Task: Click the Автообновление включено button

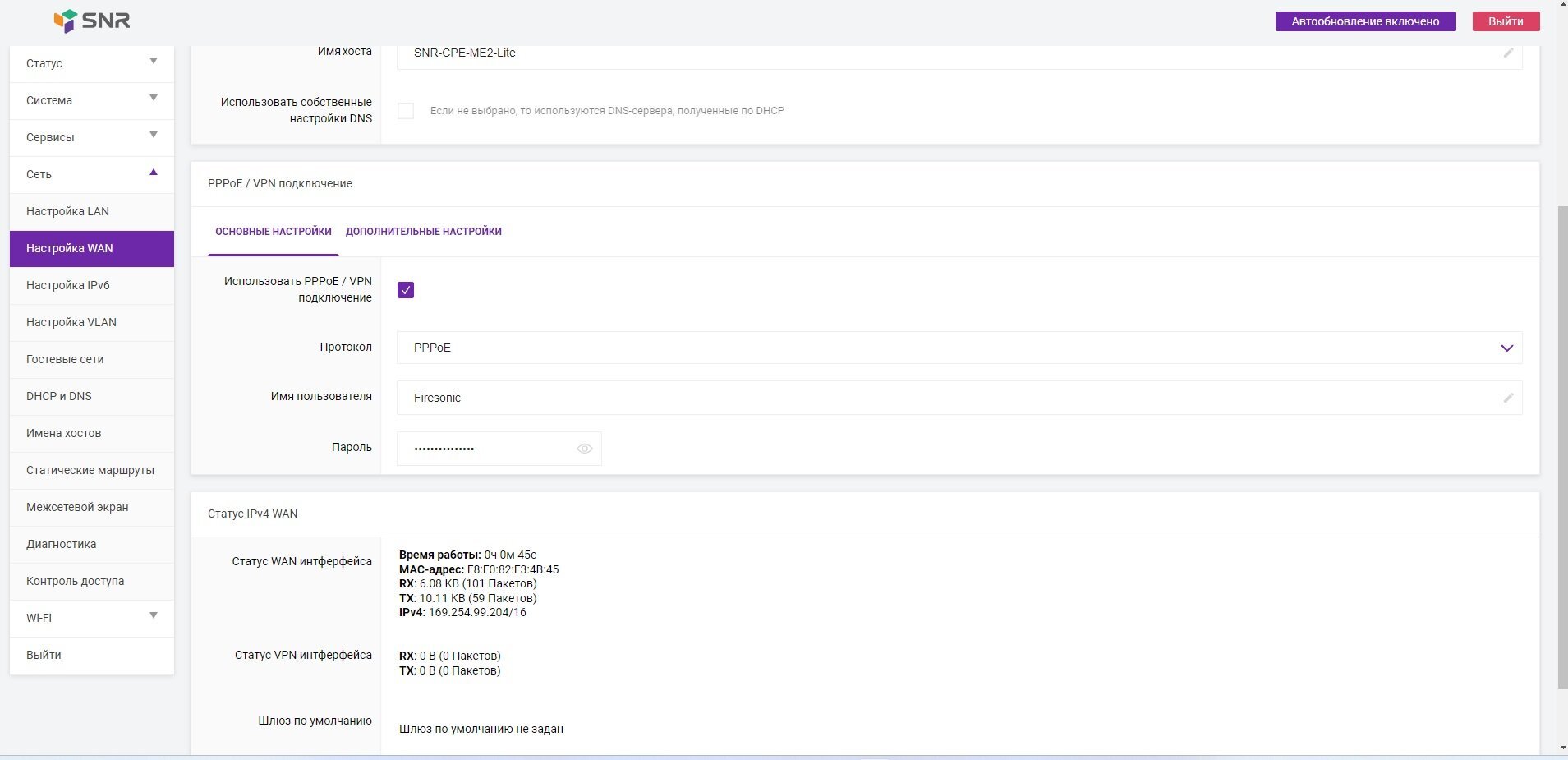Action: tap(1365, 21)
